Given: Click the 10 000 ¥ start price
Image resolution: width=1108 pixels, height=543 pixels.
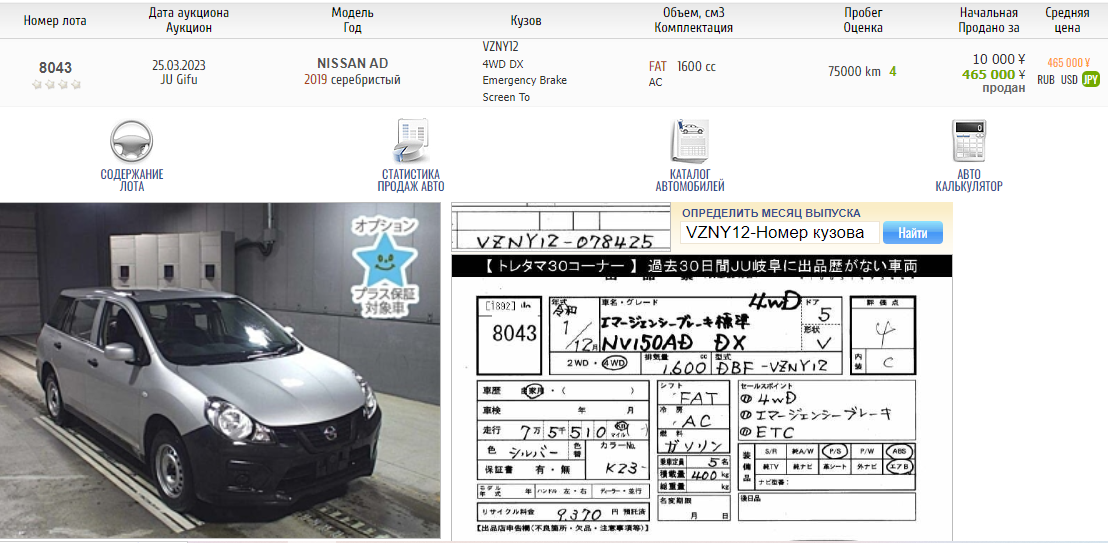Looking at the screenshot, I should pos(999,59).
